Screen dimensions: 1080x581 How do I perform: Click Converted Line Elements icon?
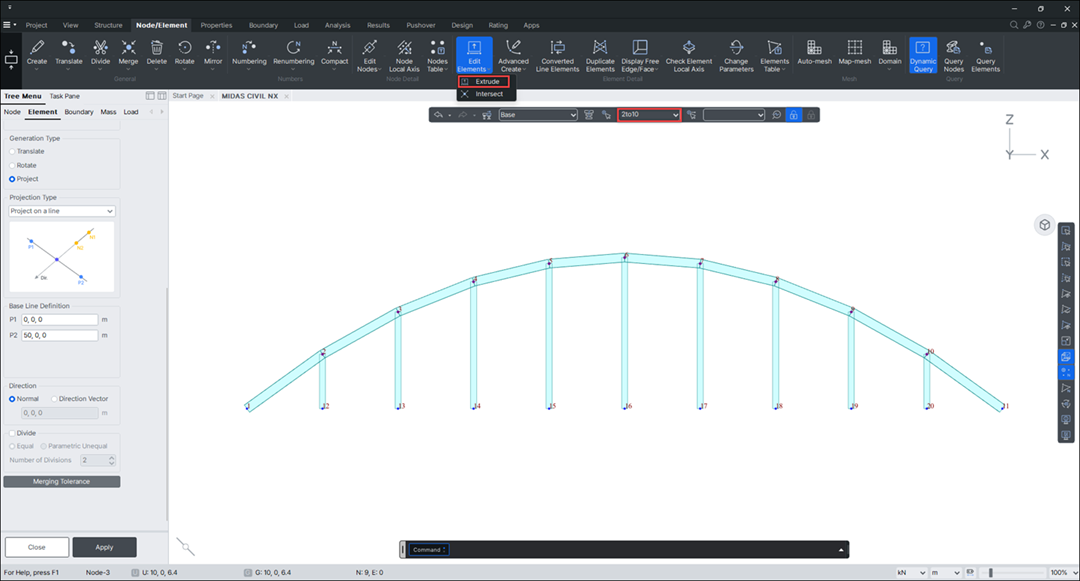[x=557, y=56]
